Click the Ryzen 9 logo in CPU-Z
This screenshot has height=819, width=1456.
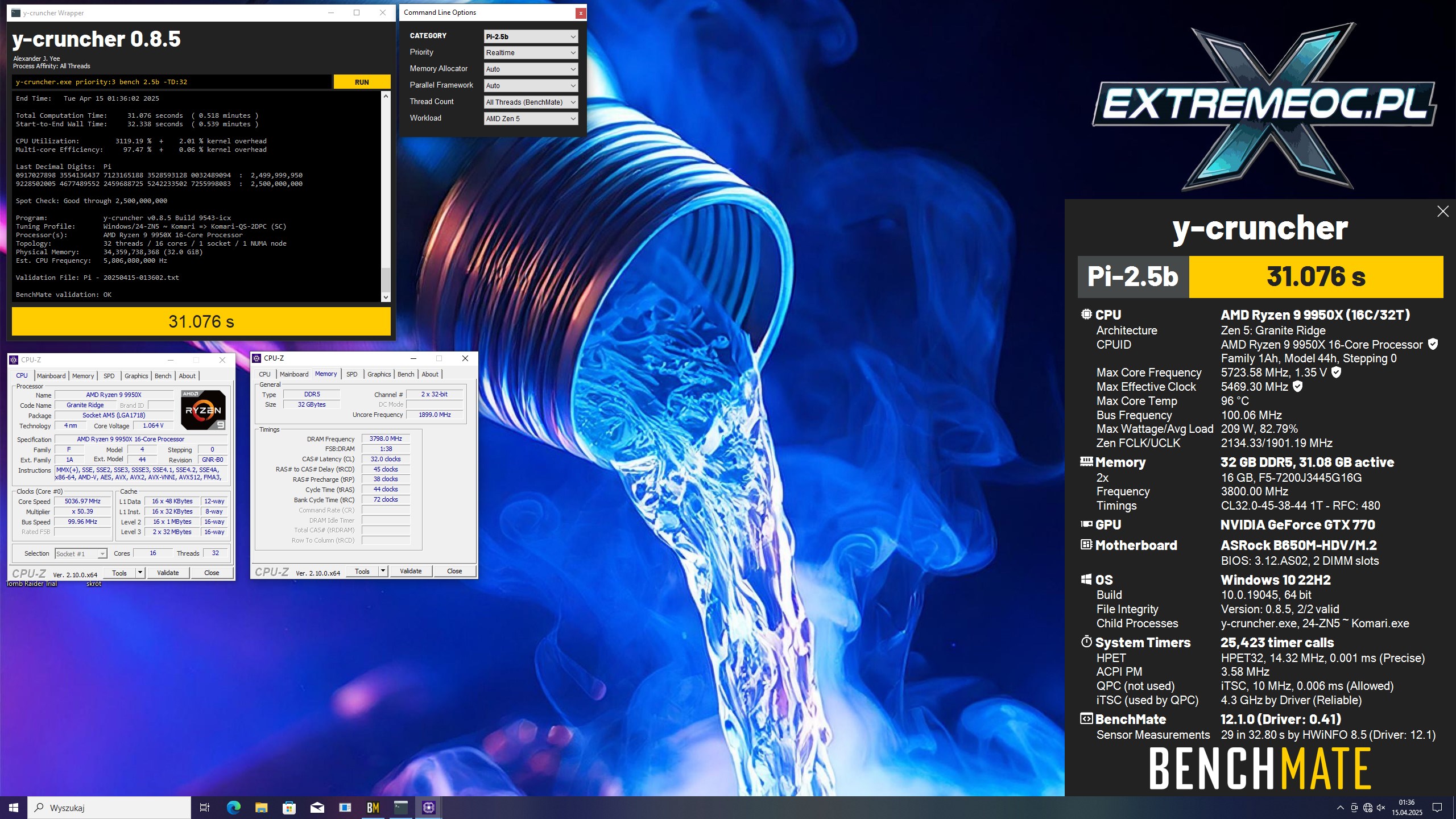(203, 409)
